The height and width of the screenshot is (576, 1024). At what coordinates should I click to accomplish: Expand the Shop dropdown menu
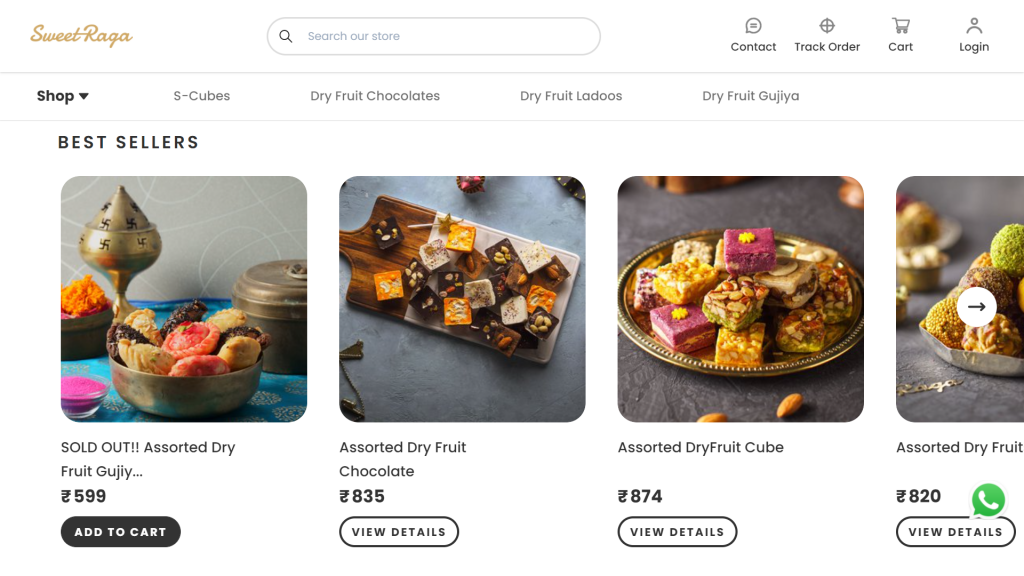63,96
